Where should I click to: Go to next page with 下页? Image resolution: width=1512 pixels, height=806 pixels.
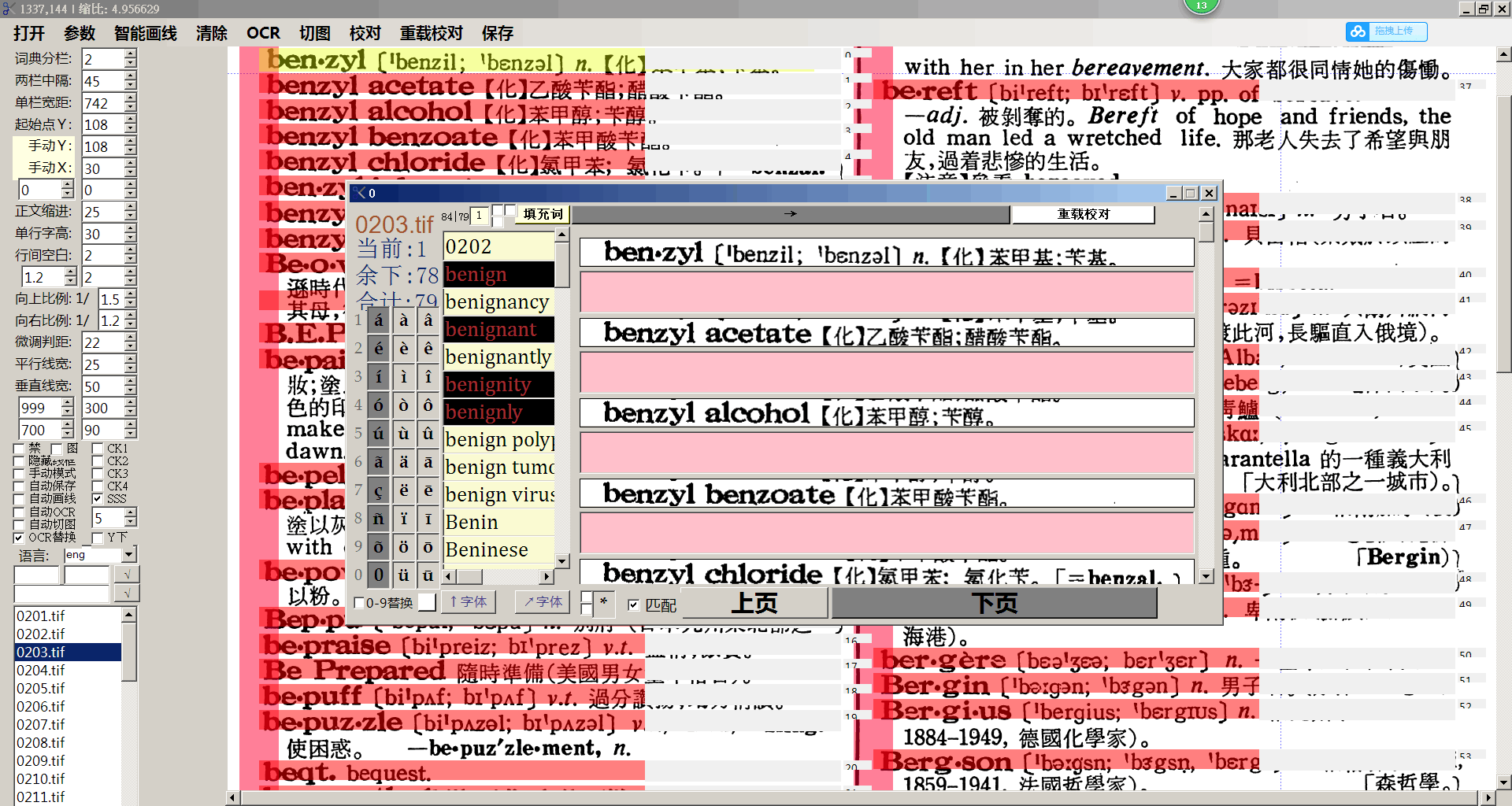click(x=995, y=604)
